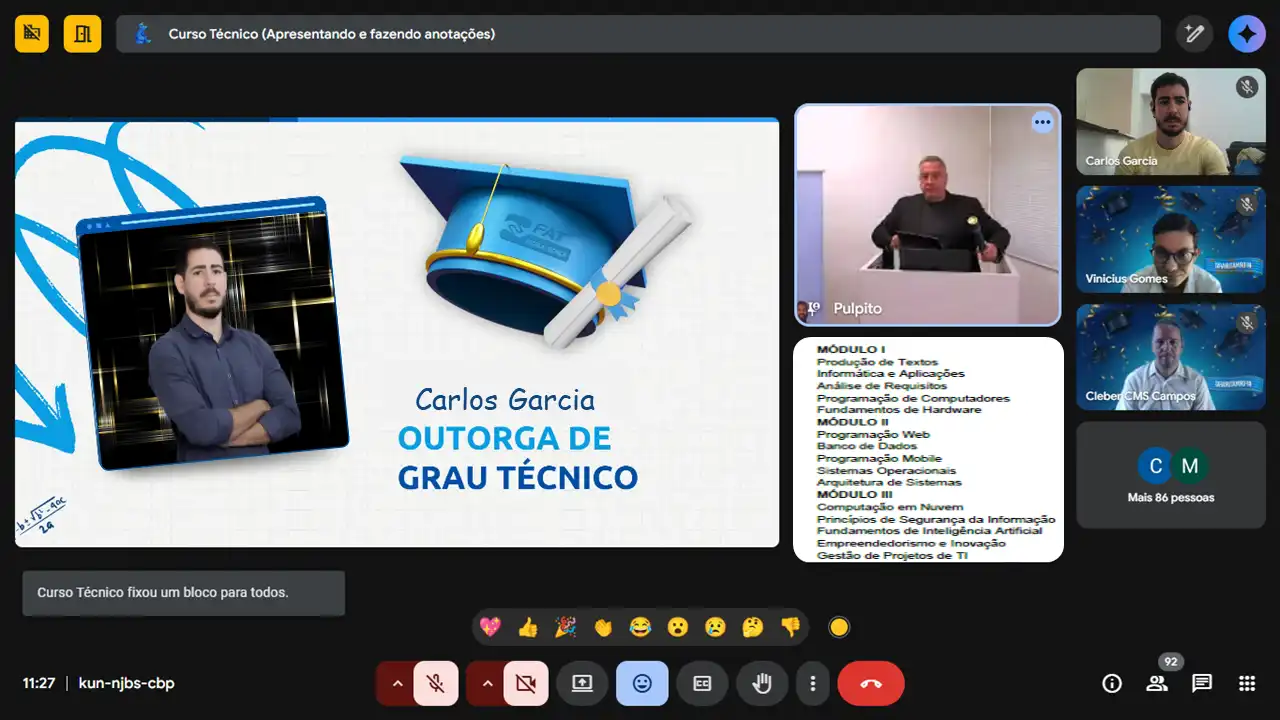Image resolution: width=1280 pixels, height=720 pixels.
Task: Open the meeting details info icon
Action: click(1111, 684)
